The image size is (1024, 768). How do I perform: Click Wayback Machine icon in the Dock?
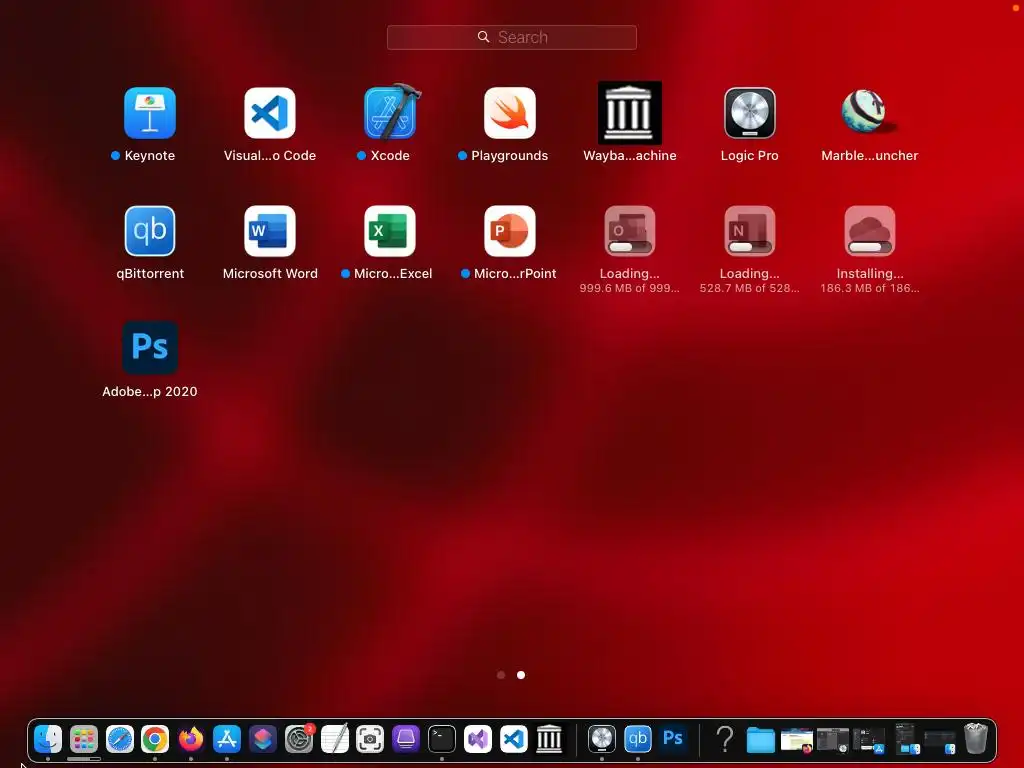[549, 739]
